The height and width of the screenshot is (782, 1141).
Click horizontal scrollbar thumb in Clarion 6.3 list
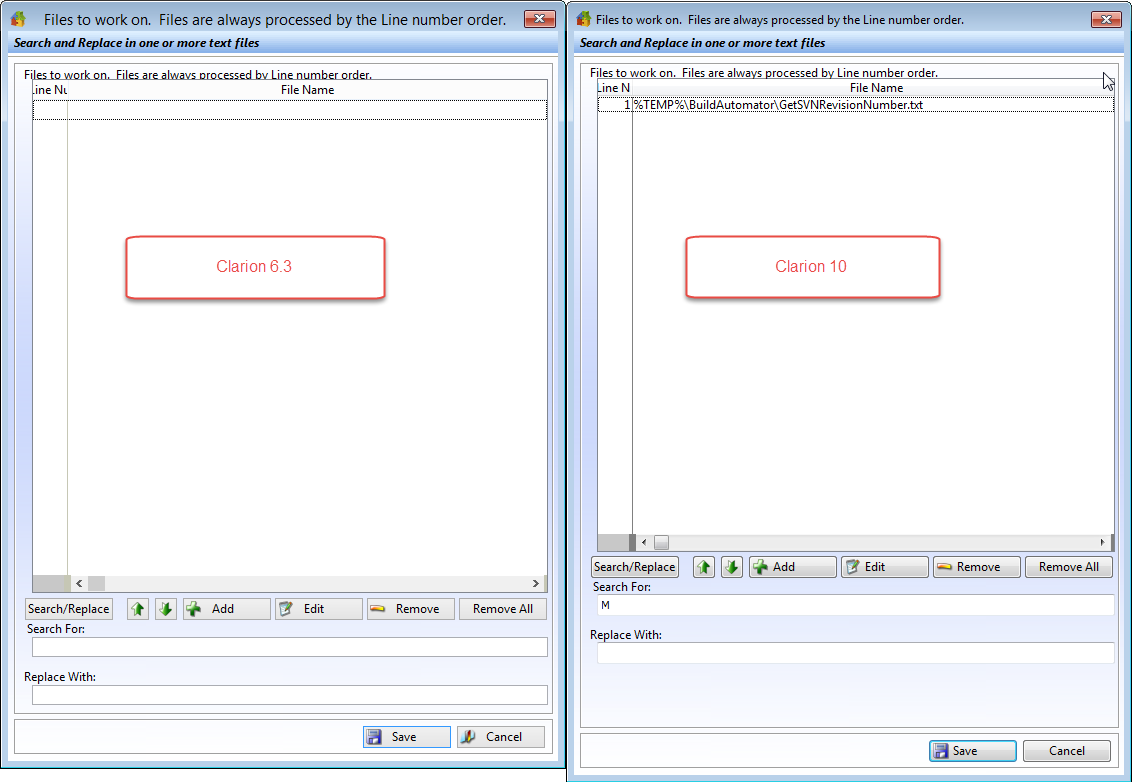96,583
